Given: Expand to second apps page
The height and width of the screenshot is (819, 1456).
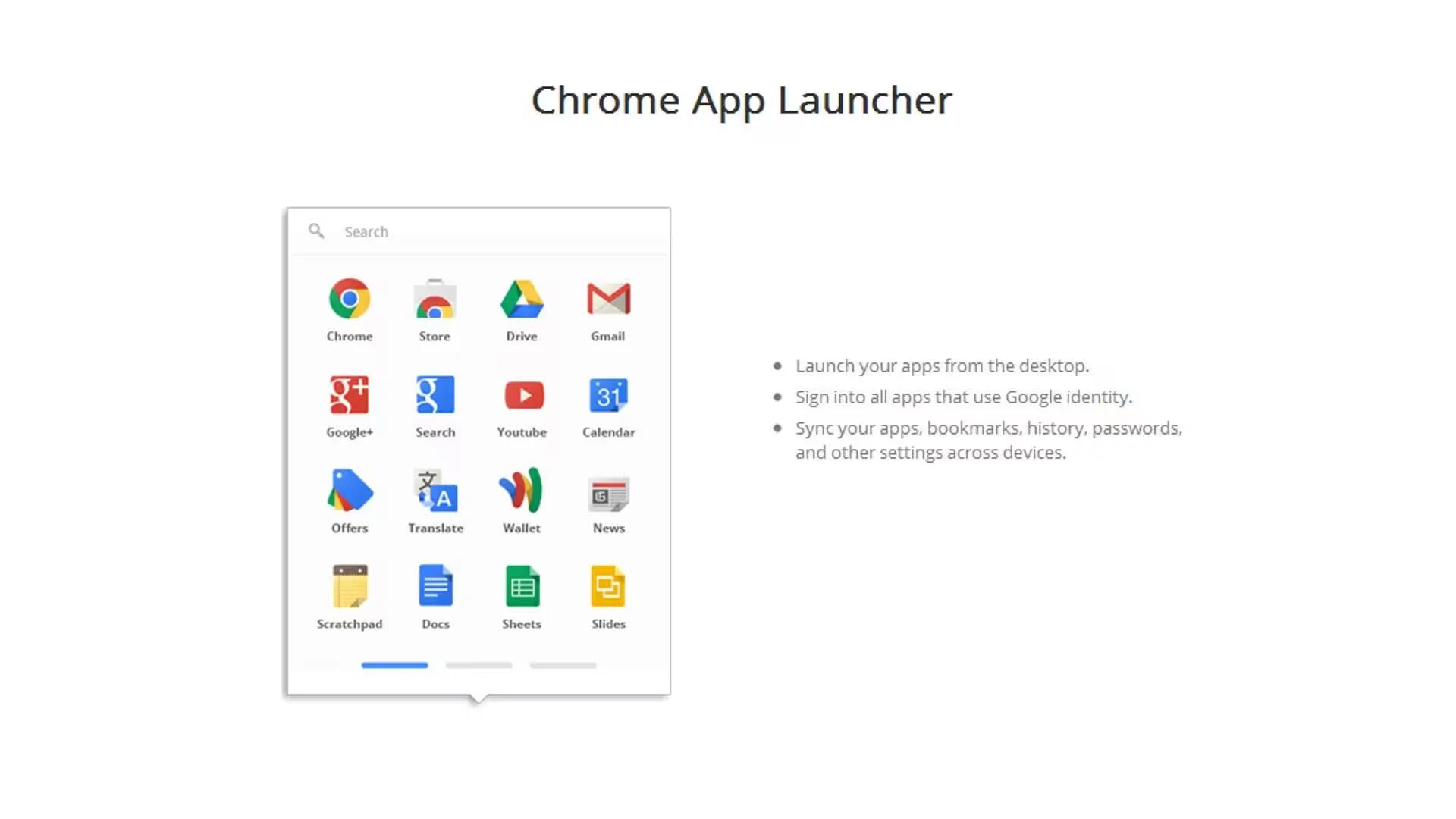Looking at the screenshot, I should point(479,664).
